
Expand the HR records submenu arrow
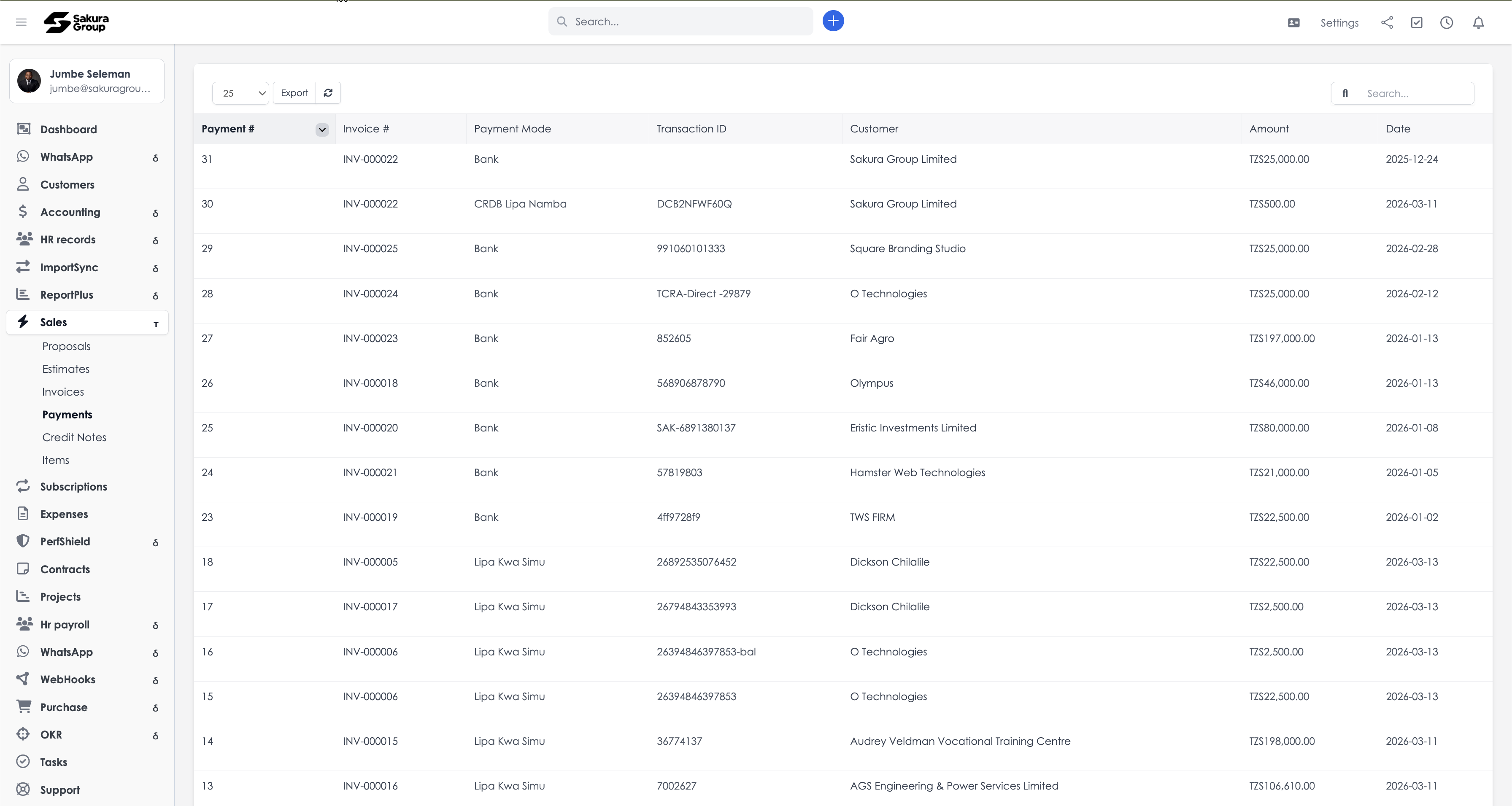156,240
